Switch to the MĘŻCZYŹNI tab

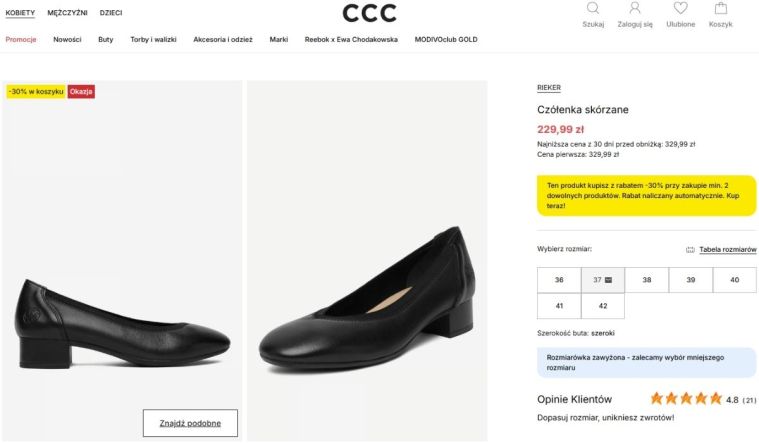pos(67,13)
